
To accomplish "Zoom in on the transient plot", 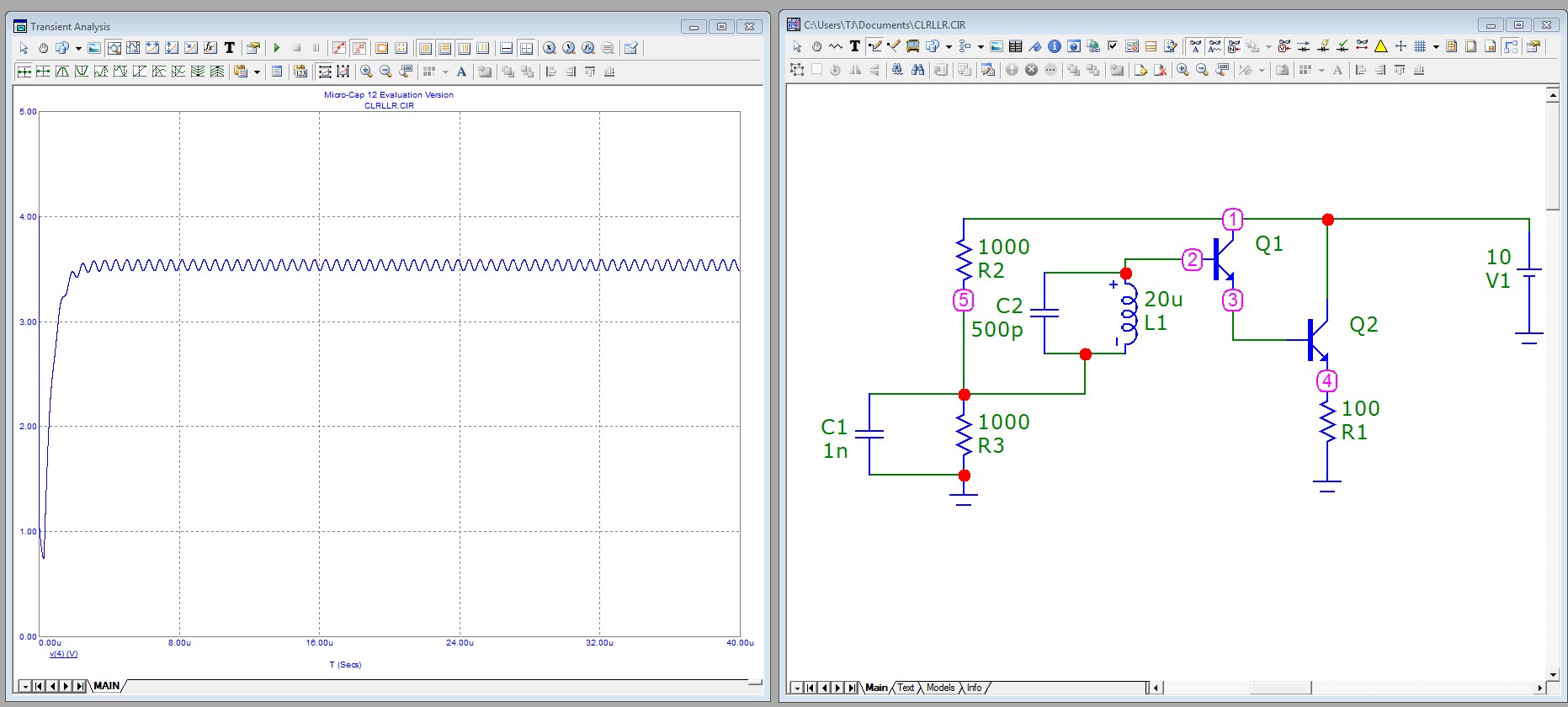I will pos(366,72).
